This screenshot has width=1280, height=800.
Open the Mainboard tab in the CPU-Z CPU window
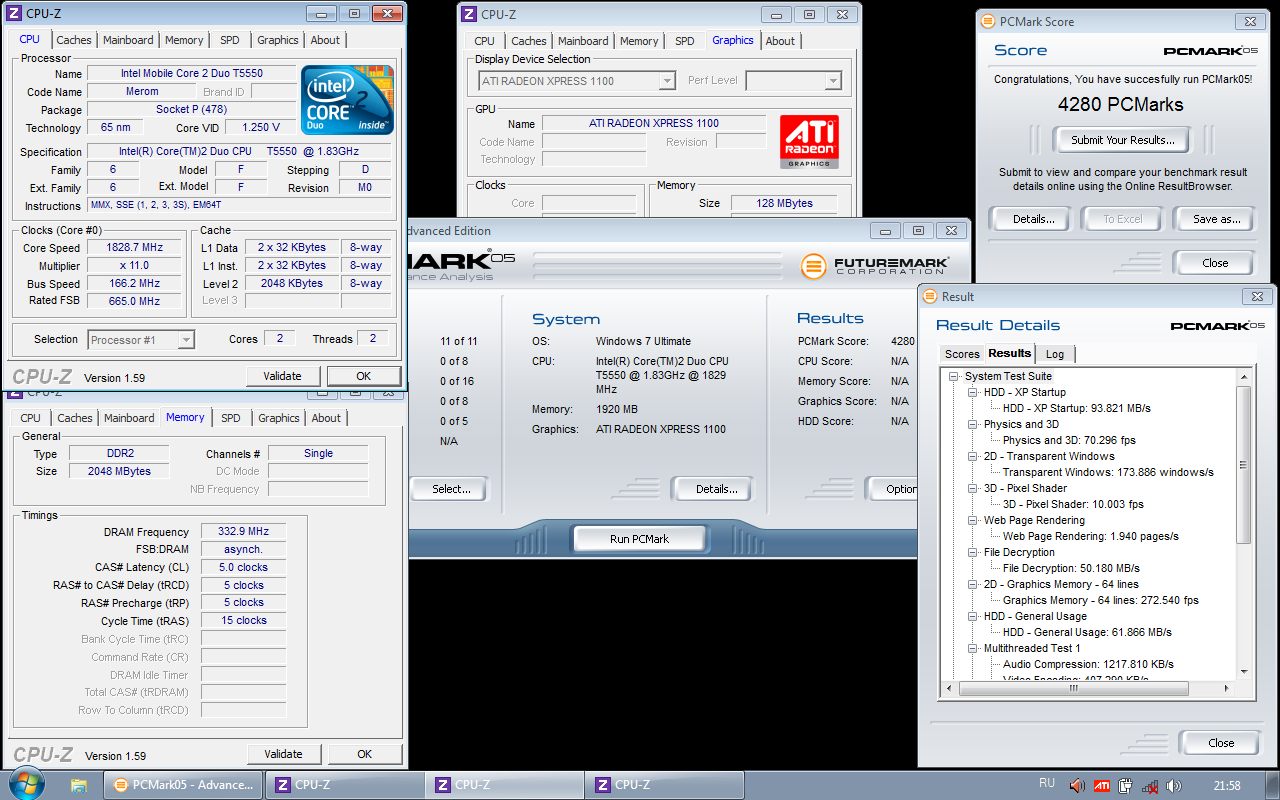point(128,40)
